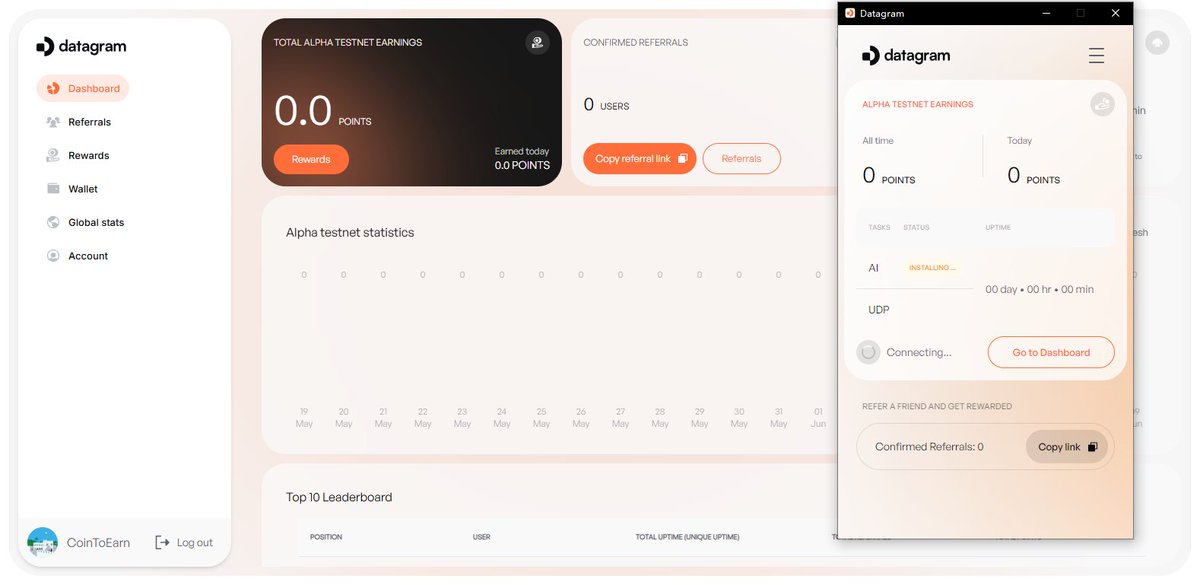Click the coins icon on earnings card
This screenshot has height=585, width=1200.
click(x=537, y=42)
